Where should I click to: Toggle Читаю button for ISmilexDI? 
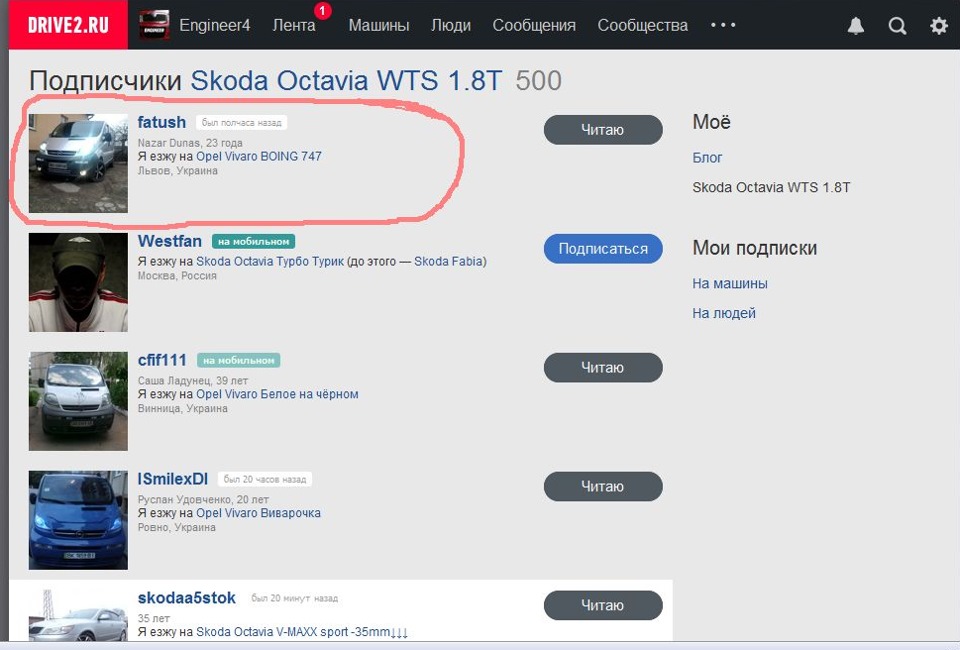click(x=602, y=486)
